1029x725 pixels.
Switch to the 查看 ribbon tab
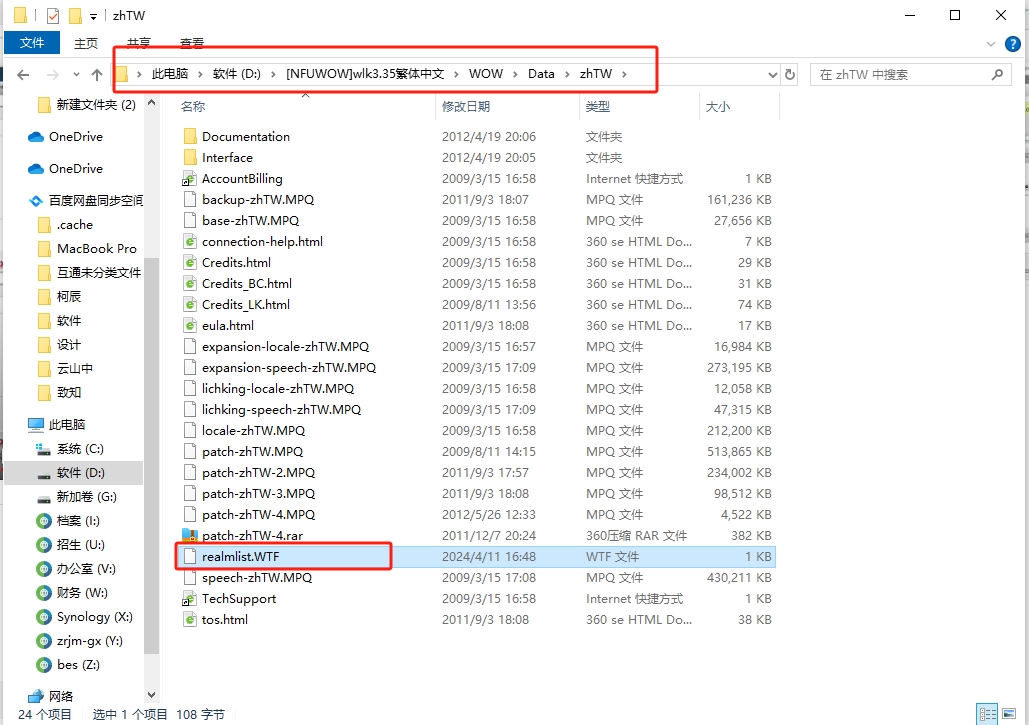pos(192,43)
